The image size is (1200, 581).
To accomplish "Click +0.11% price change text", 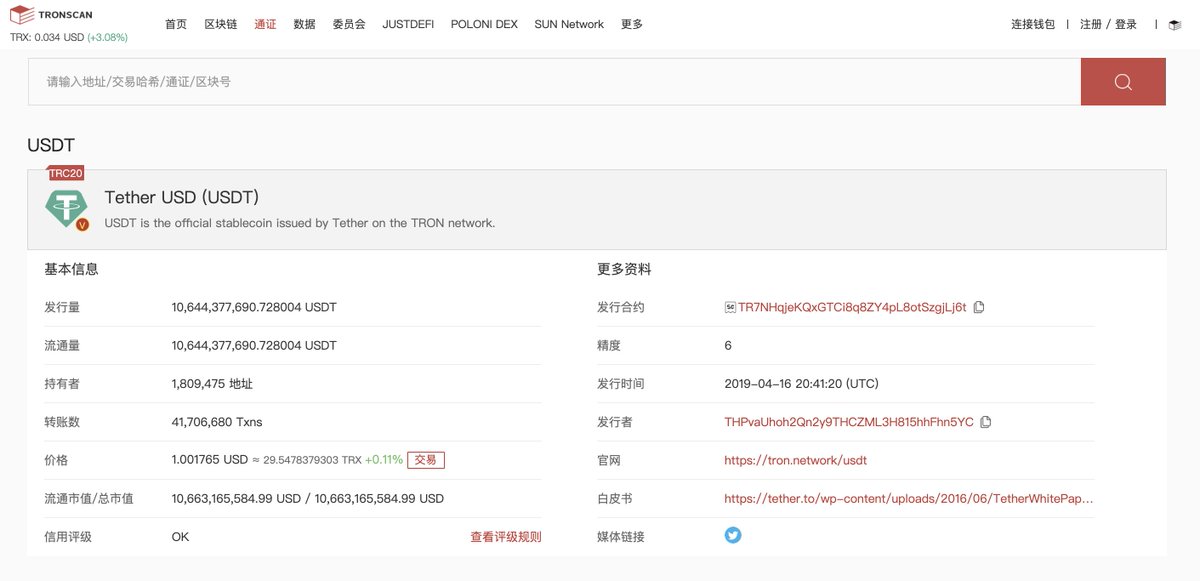I will pyautogui.click(x=384, y=460).
